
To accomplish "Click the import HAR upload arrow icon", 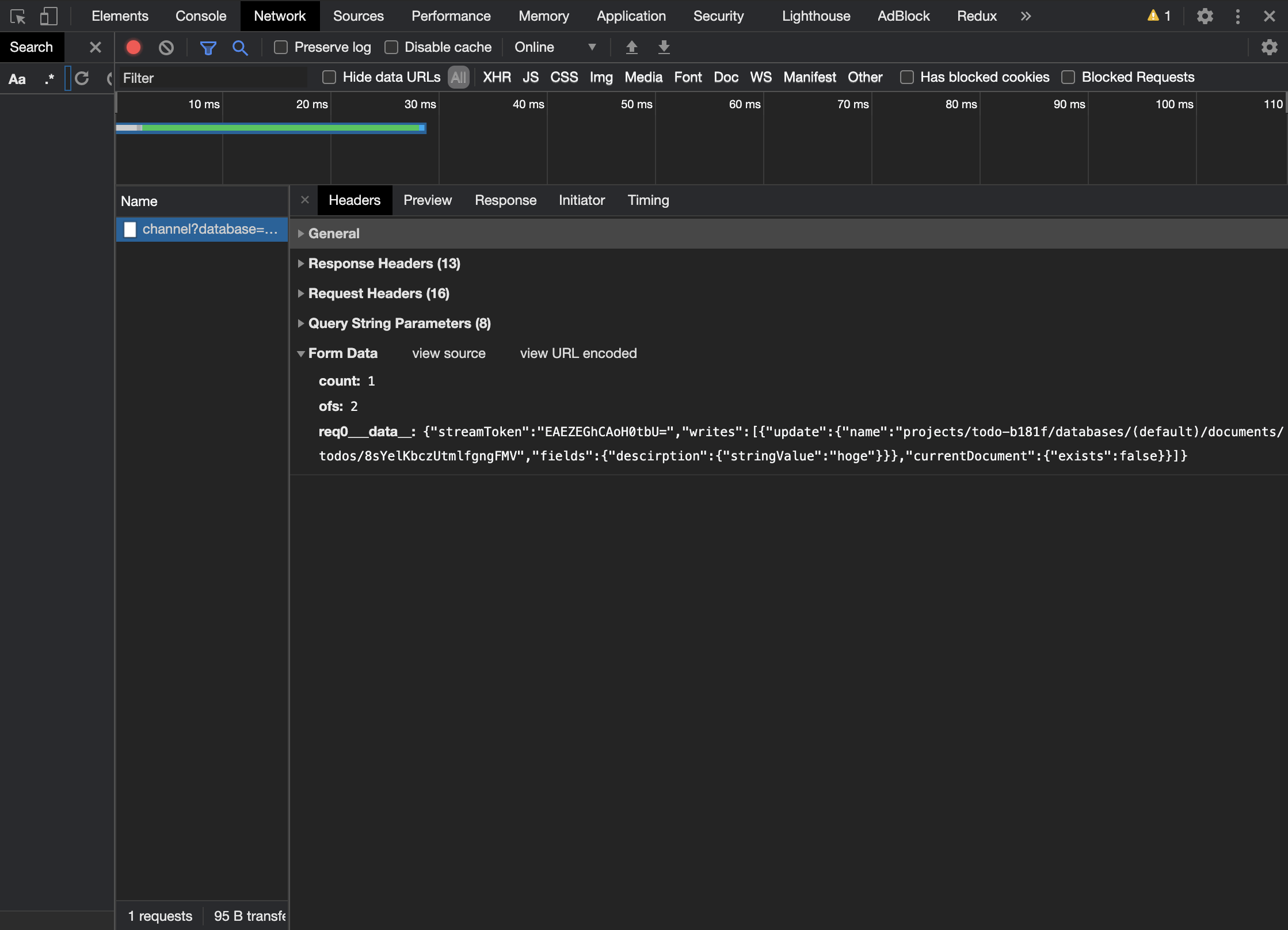I will coord(631,47).
